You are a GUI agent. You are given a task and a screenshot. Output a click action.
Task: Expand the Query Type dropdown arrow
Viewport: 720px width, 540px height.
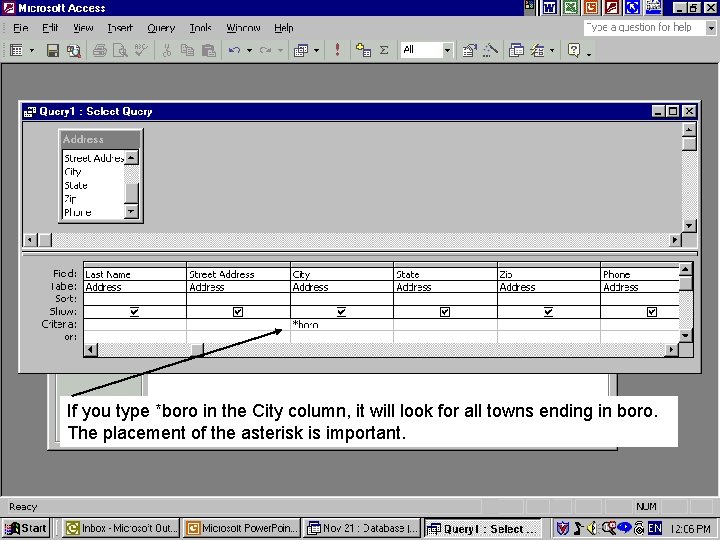click(316, 50)
